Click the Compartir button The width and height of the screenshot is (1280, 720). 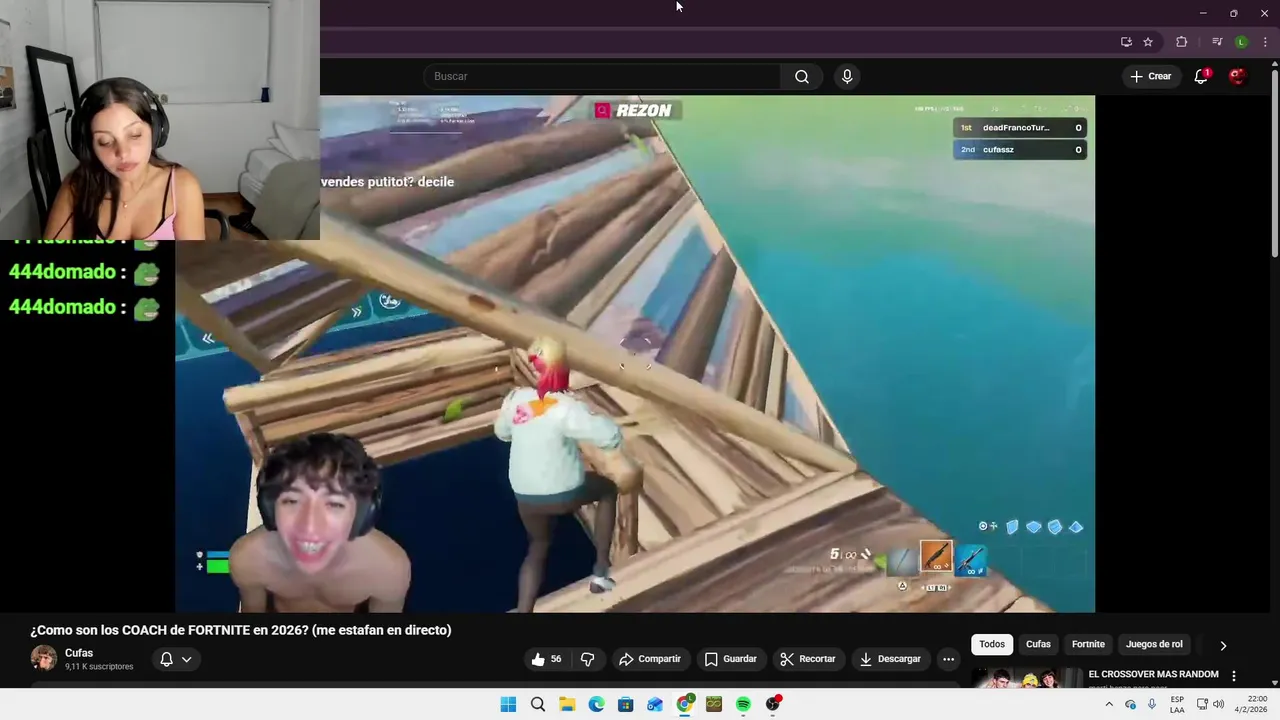click(650, 659)
